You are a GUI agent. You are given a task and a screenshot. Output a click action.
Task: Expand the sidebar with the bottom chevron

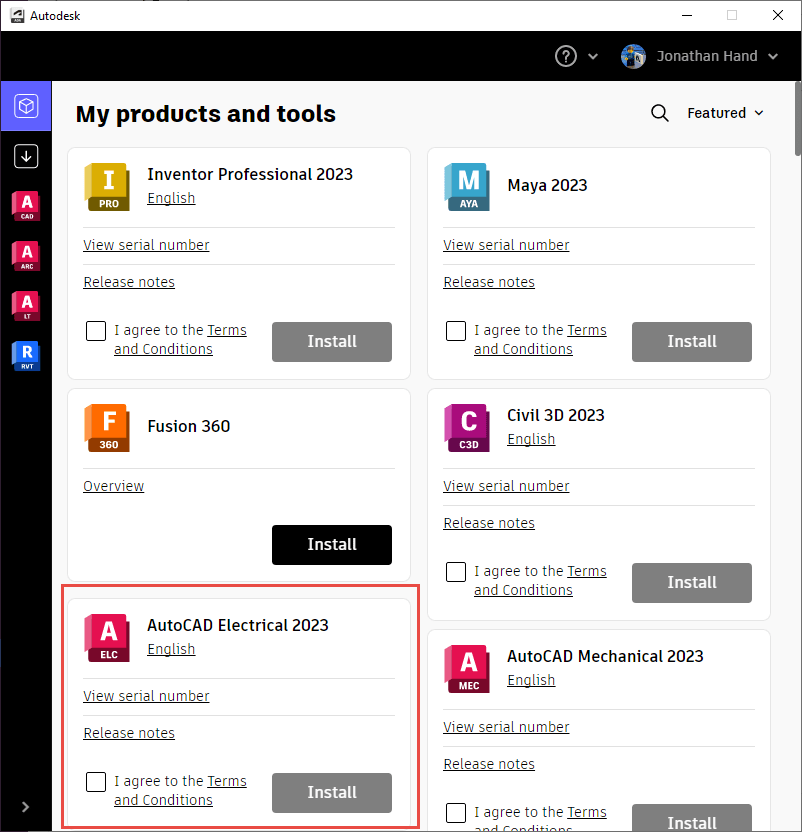pos(25,806)
